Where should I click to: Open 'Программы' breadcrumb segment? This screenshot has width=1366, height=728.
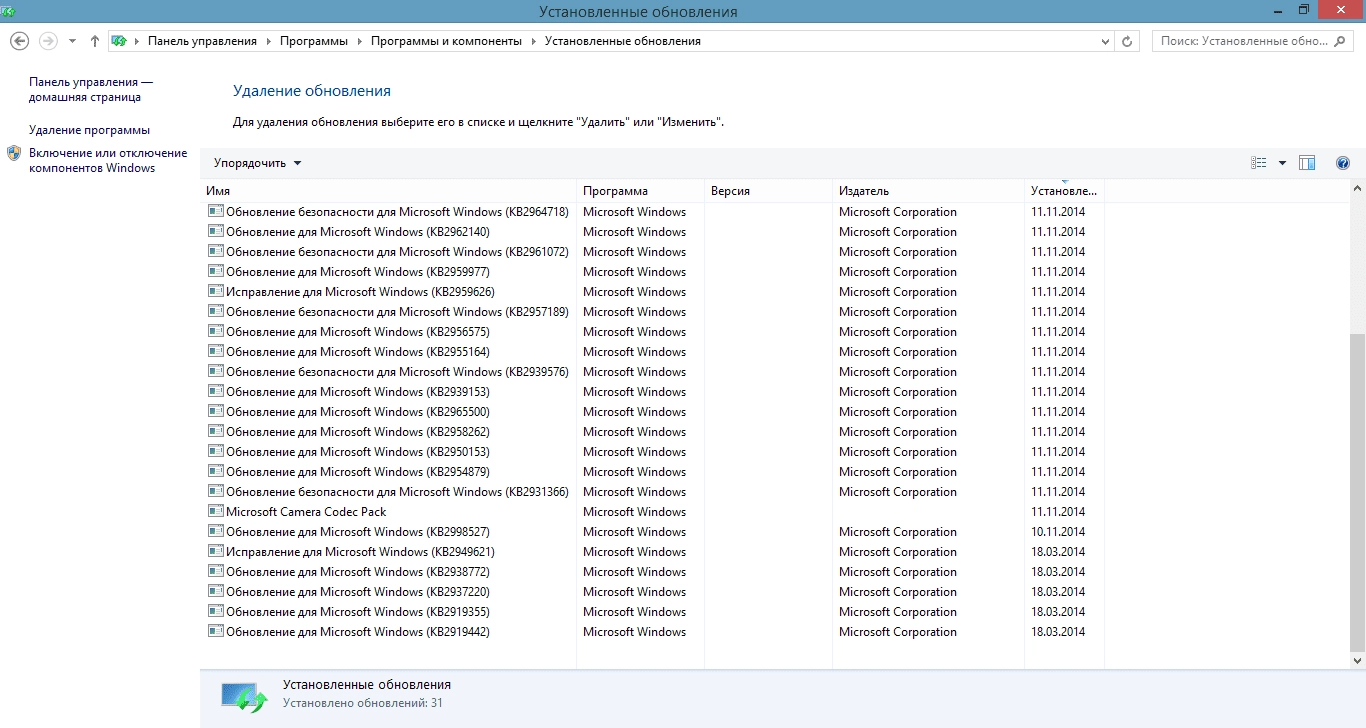pyautogui.click(x=314, y=41)
